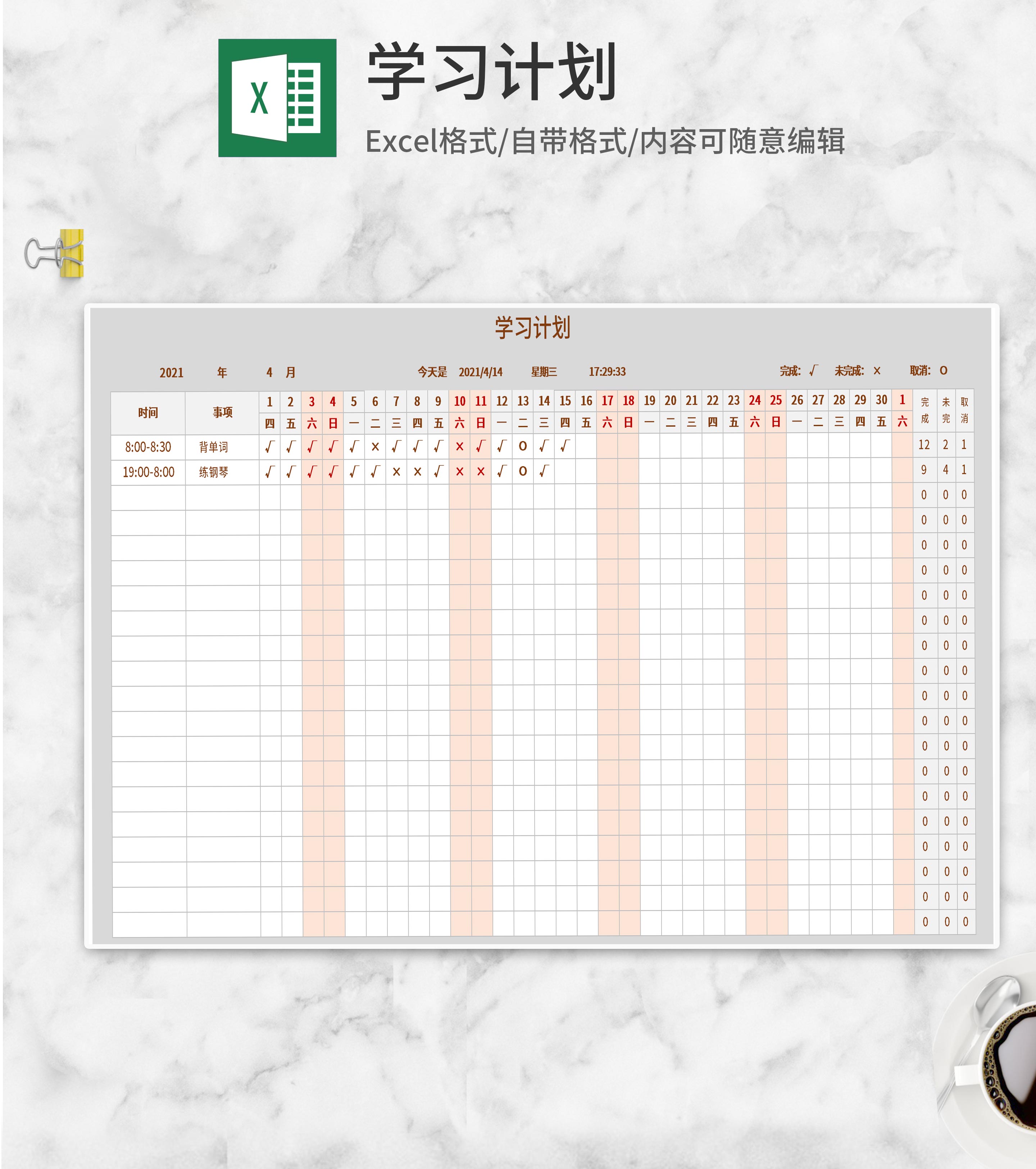This screenshot has height=1169, width=1036.
Task: Click the red 六 weekday label under day 17
Action: (607, 422)
